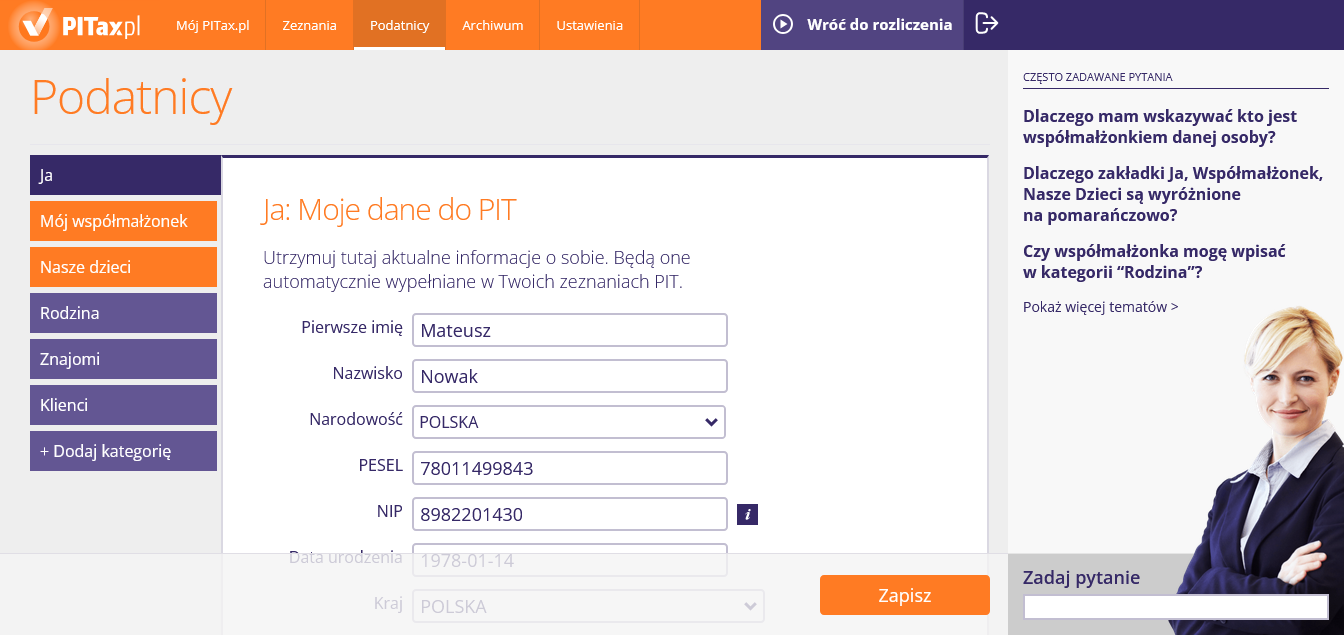1344x635 pixels.
Task: Click the Zadaj pytanie input box
Action: pos(1175,607)
